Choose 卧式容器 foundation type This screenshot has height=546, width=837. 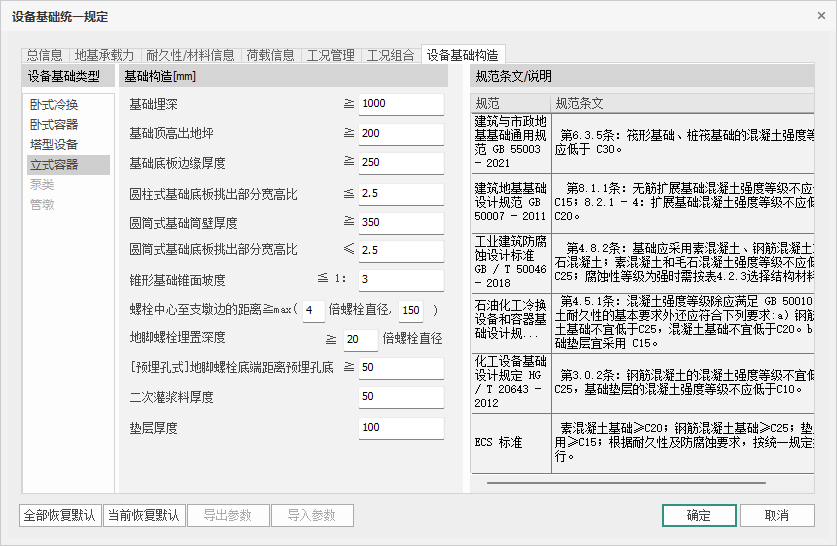(54, 125)
